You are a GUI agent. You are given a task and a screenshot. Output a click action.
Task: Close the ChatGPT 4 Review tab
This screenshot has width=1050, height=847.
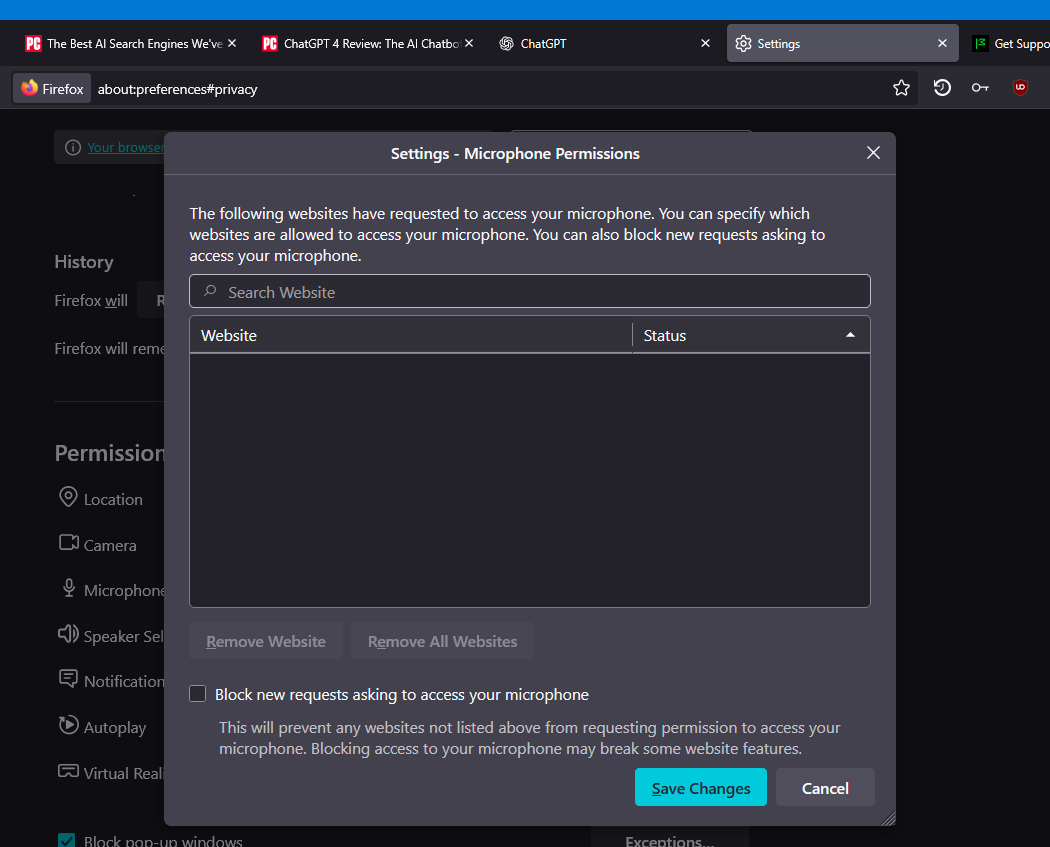tap(469, 44)
